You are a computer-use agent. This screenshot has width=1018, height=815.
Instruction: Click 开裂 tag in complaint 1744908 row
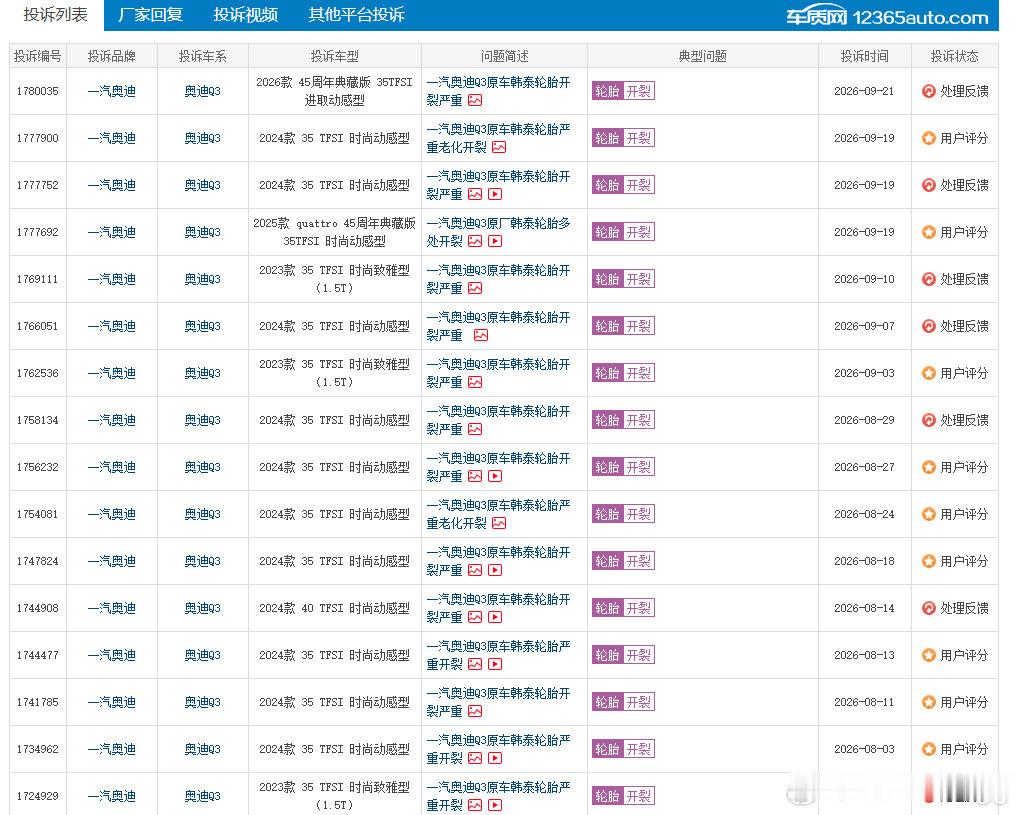click(x=639, y=608)
